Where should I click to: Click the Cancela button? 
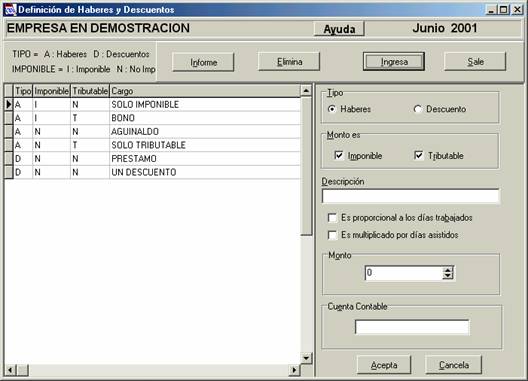(454, 365)
